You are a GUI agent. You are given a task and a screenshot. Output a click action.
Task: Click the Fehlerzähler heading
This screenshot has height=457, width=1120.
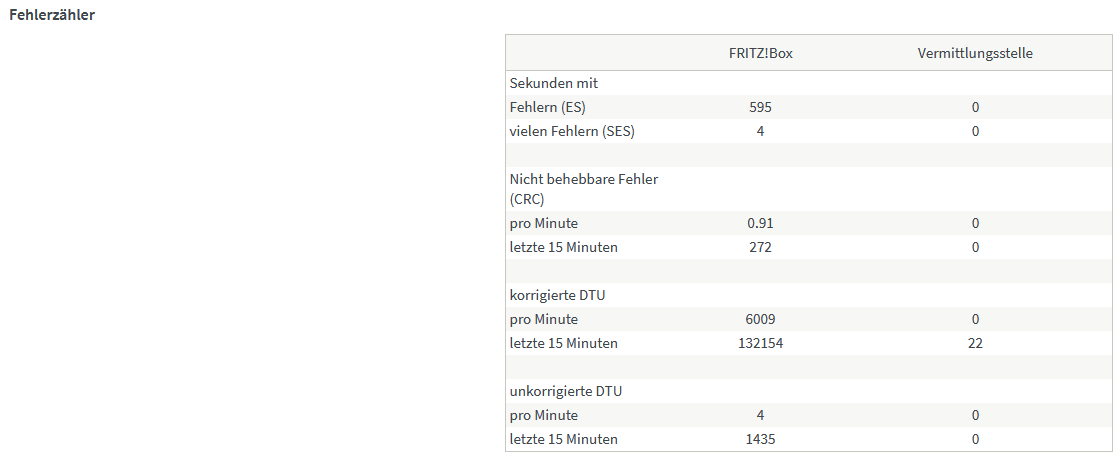tap(51, 15)
